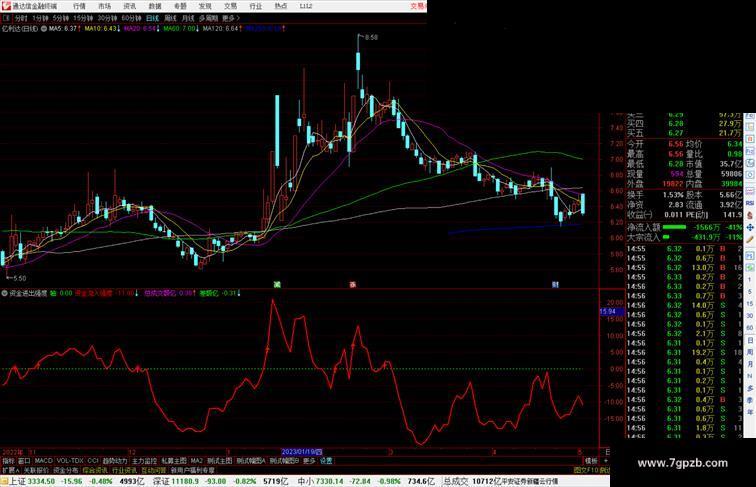Select the 月线 monthly chart tab
This screenshot has height=487, width=756.
188,18
